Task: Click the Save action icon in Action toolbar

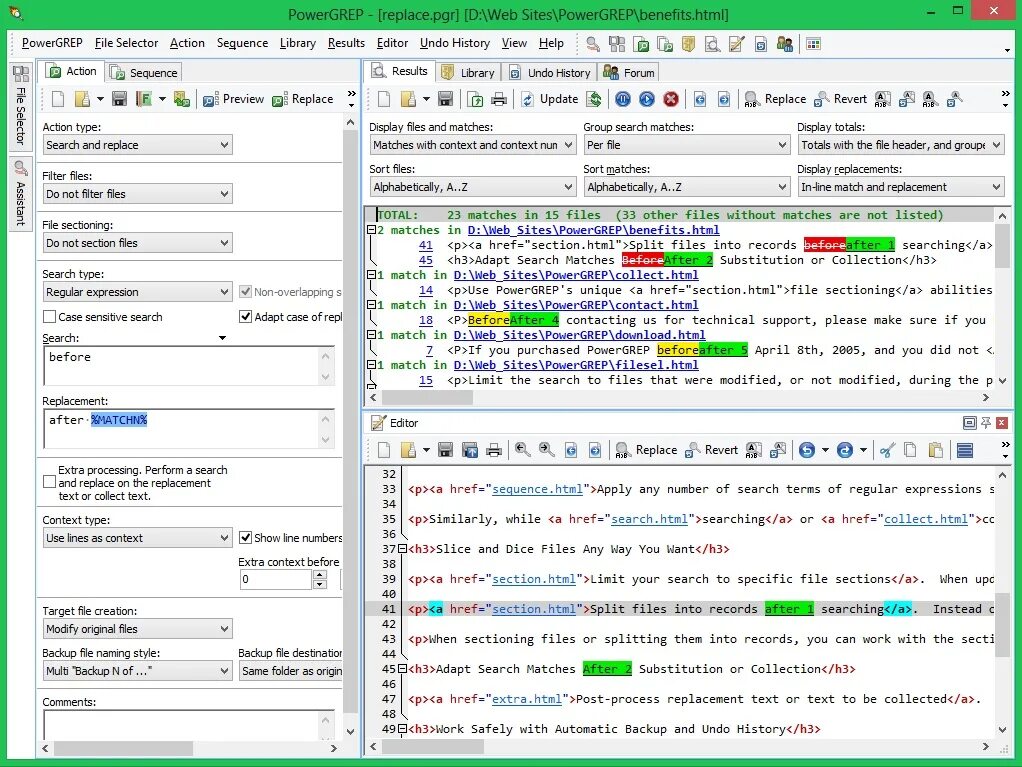Action: point(119,99)
